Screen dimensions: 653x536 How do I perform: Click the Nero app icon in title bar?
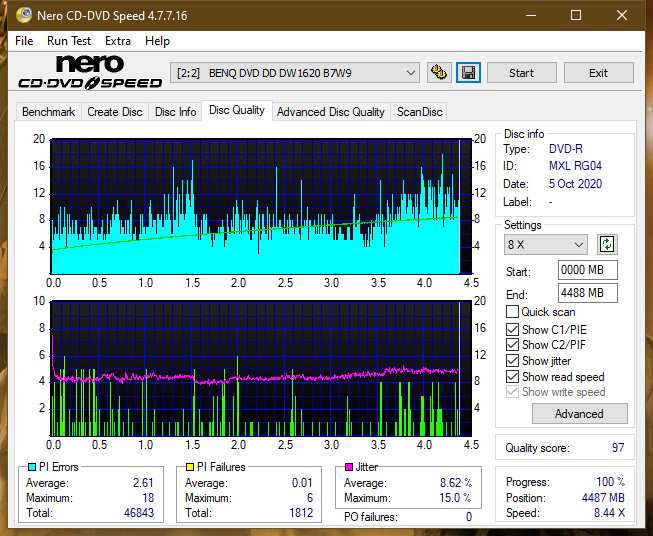point(24,15)
